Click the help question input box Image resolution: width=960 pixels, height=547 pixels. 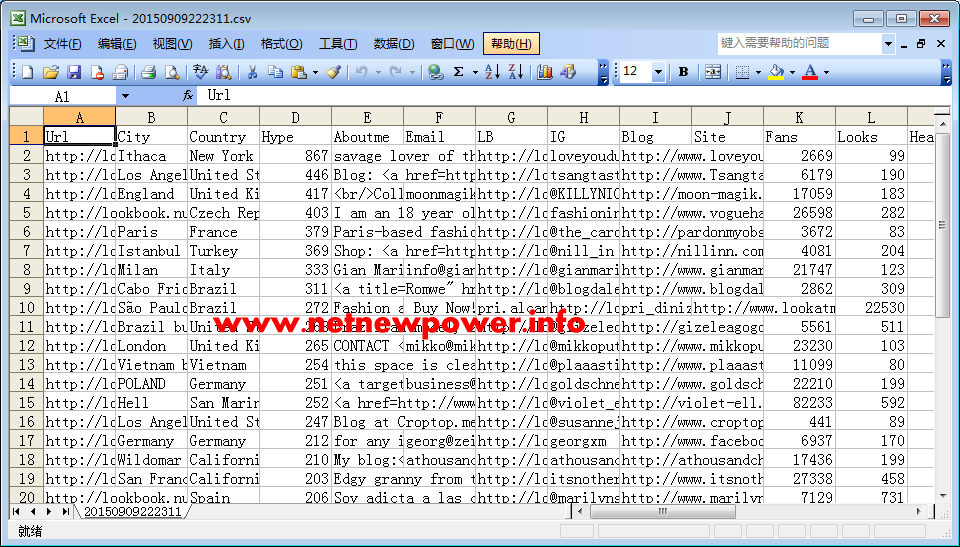coord(800,43)
